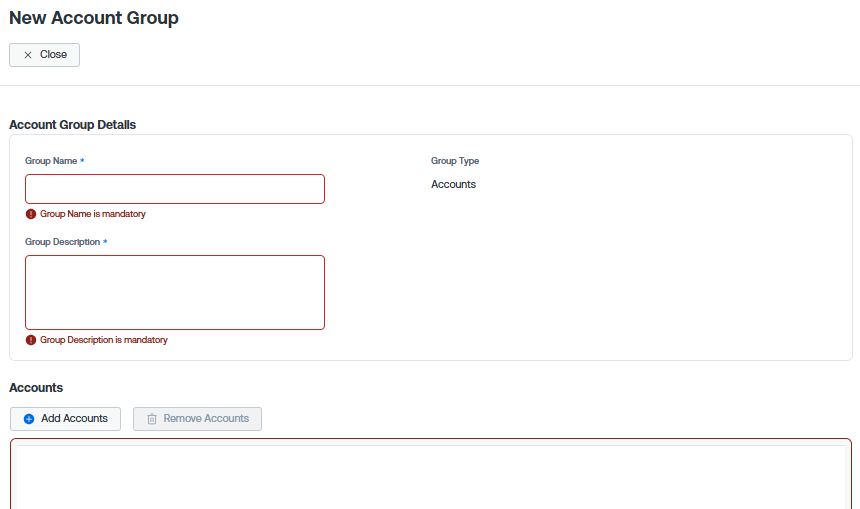Image resolution: width=860 pixels, height=509 pixels.
Task: Click the 'Account Group Details' section heading
Action: click(72, 125)
